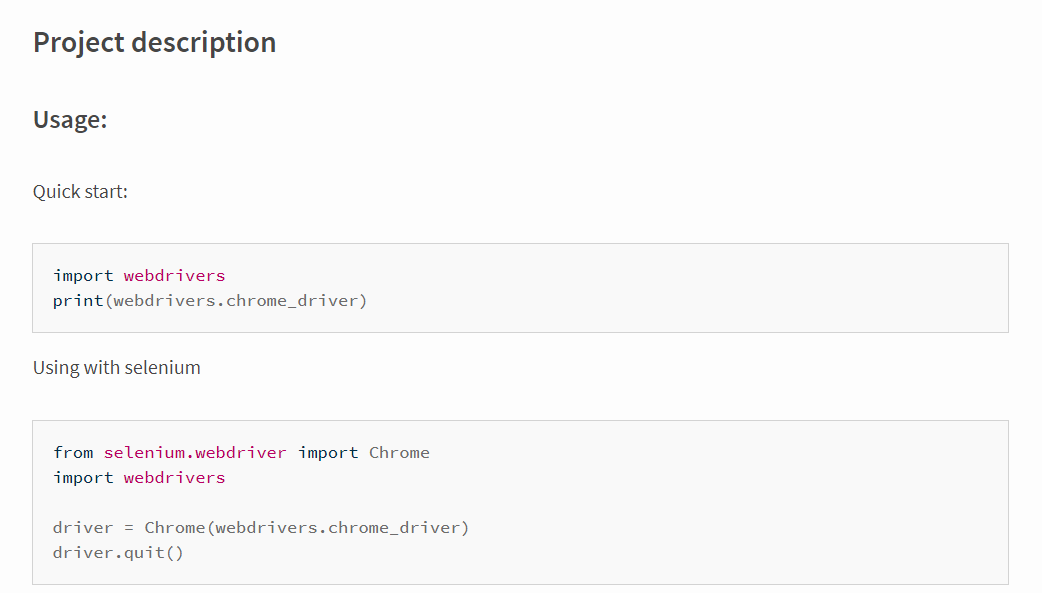Click the import keyword in the quick start code
This screenshot has height=593, width=1042.
click(83, 275)
